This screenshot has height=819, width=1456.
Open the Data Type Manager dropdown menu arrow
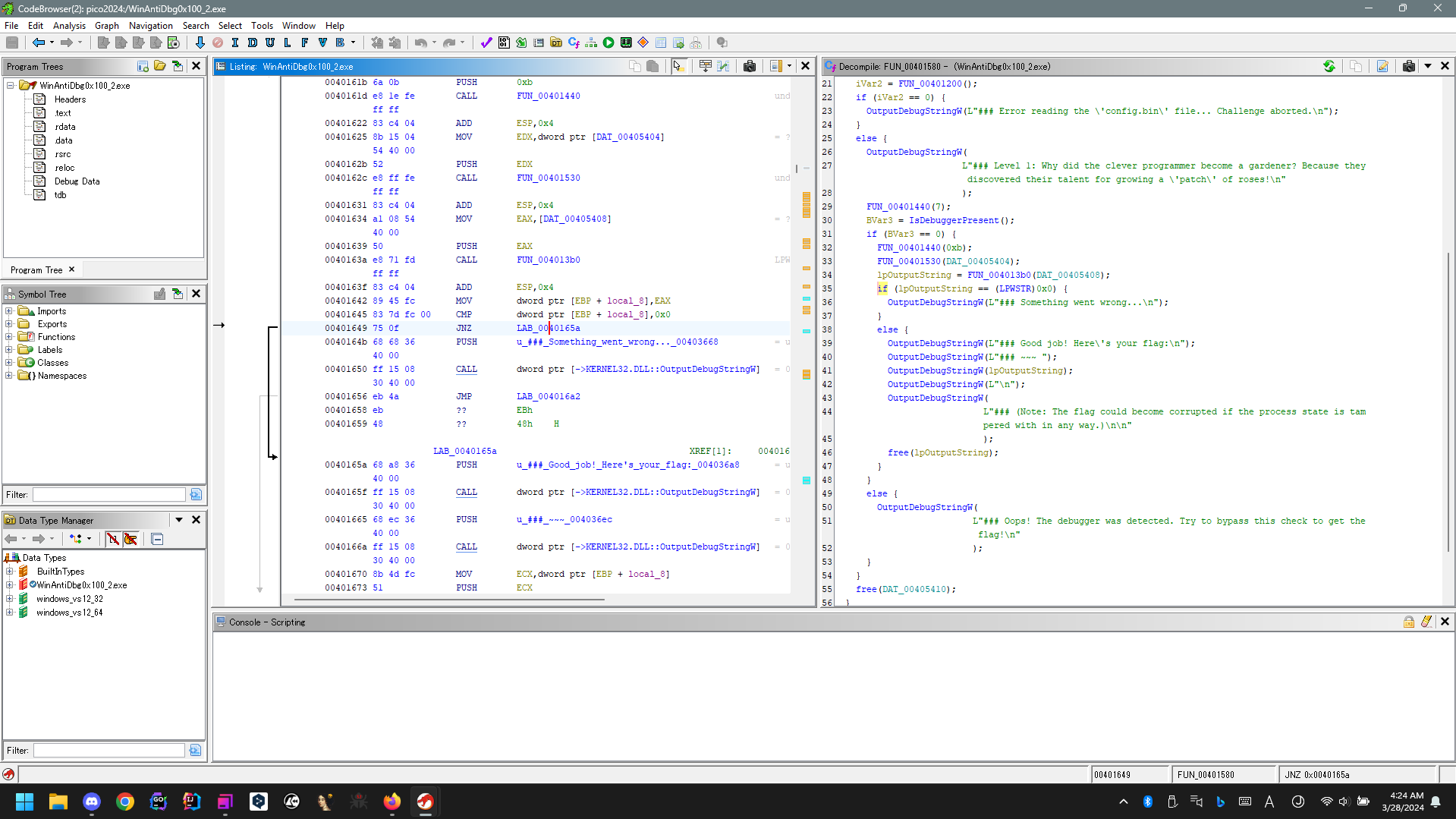179,520
